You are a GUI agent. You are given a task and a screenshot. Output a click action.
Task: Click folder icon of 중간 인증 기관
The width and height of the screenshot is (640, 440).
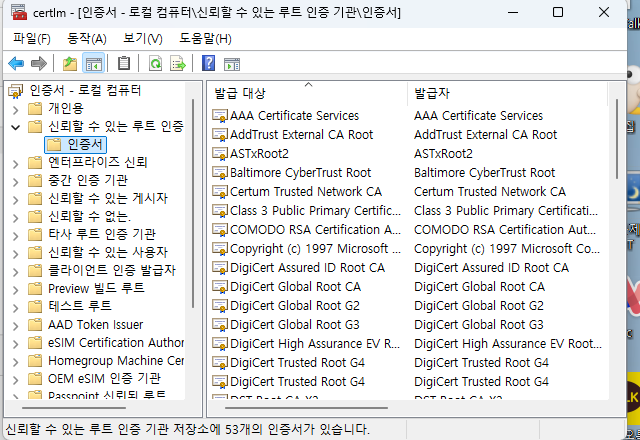coord(35,180)
